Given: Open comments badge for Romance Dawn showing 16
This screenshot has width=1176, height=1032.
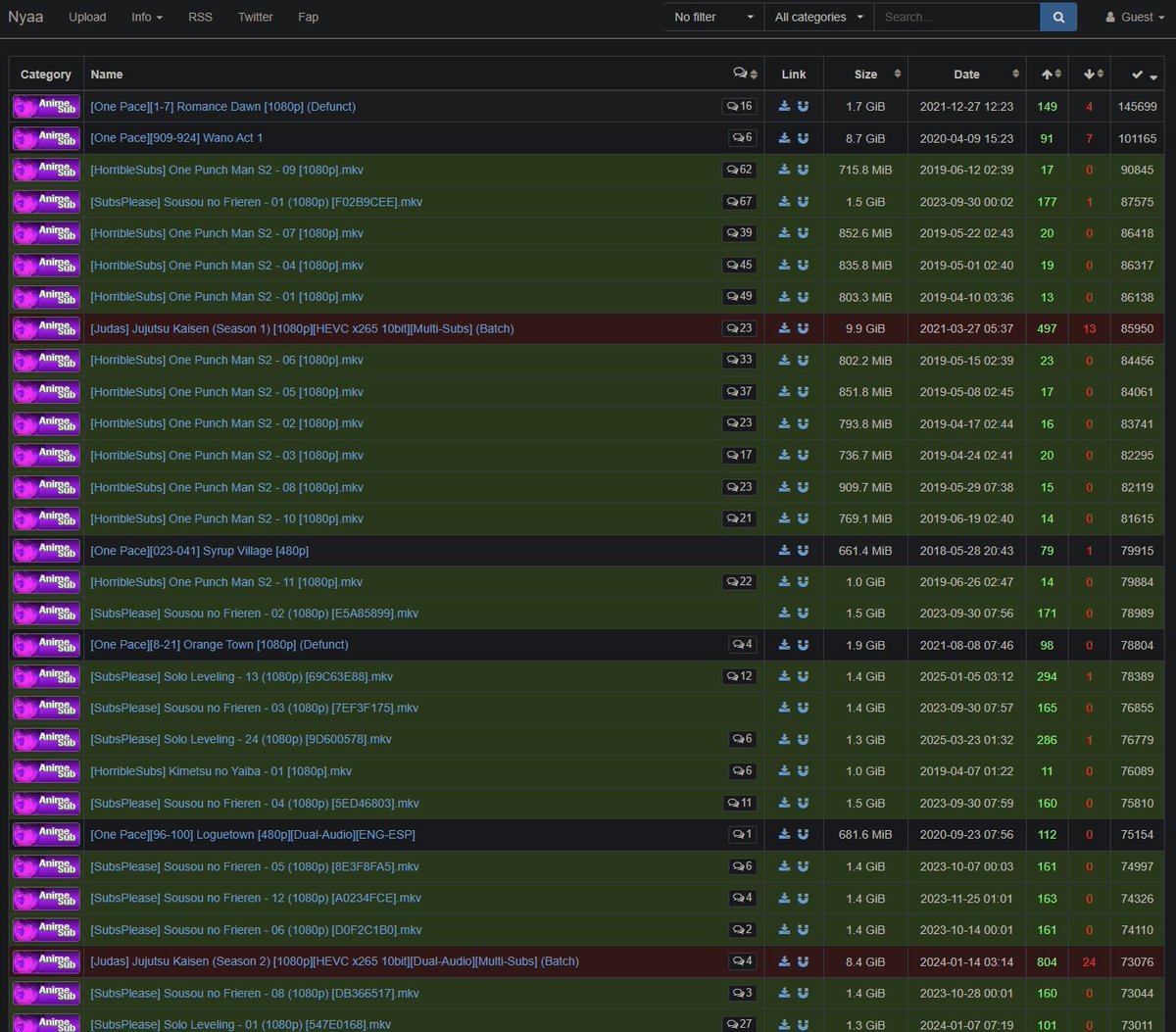Looking at the screenshot, I should coord(739,107).
